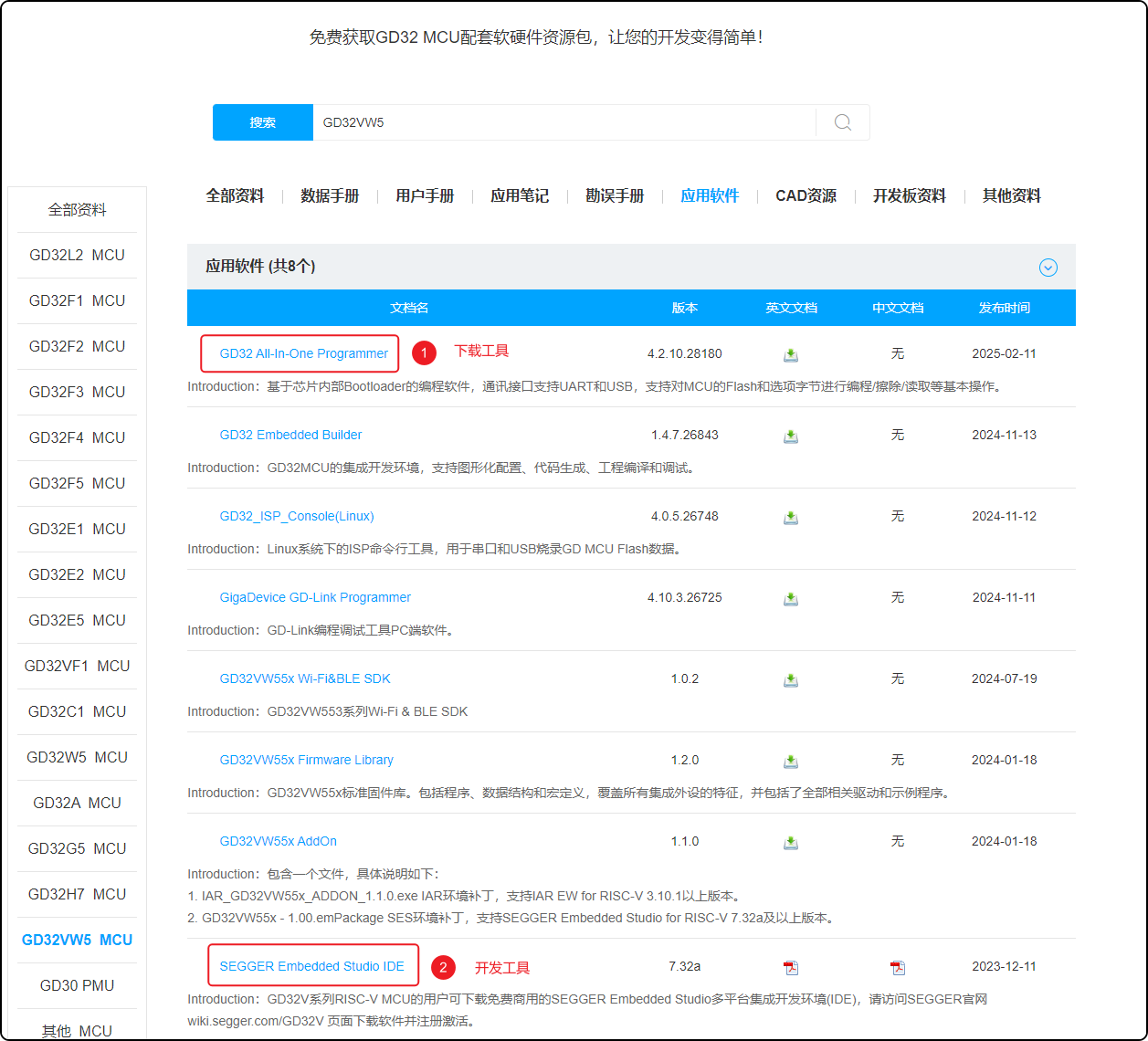1148x1041 pixels.
Task: Open the GD32 All-In-One Programmer link
Action: 304,354
